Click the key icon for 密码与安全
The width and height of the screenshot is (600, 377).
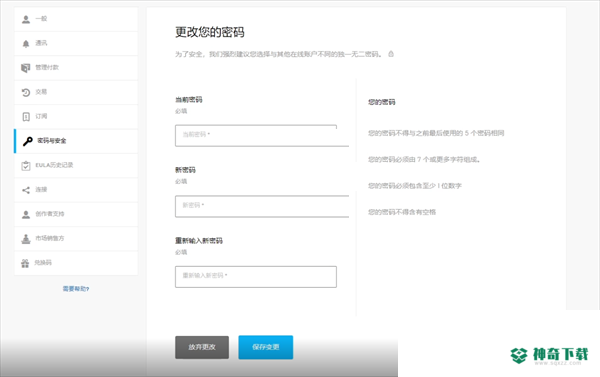point(28,141)
